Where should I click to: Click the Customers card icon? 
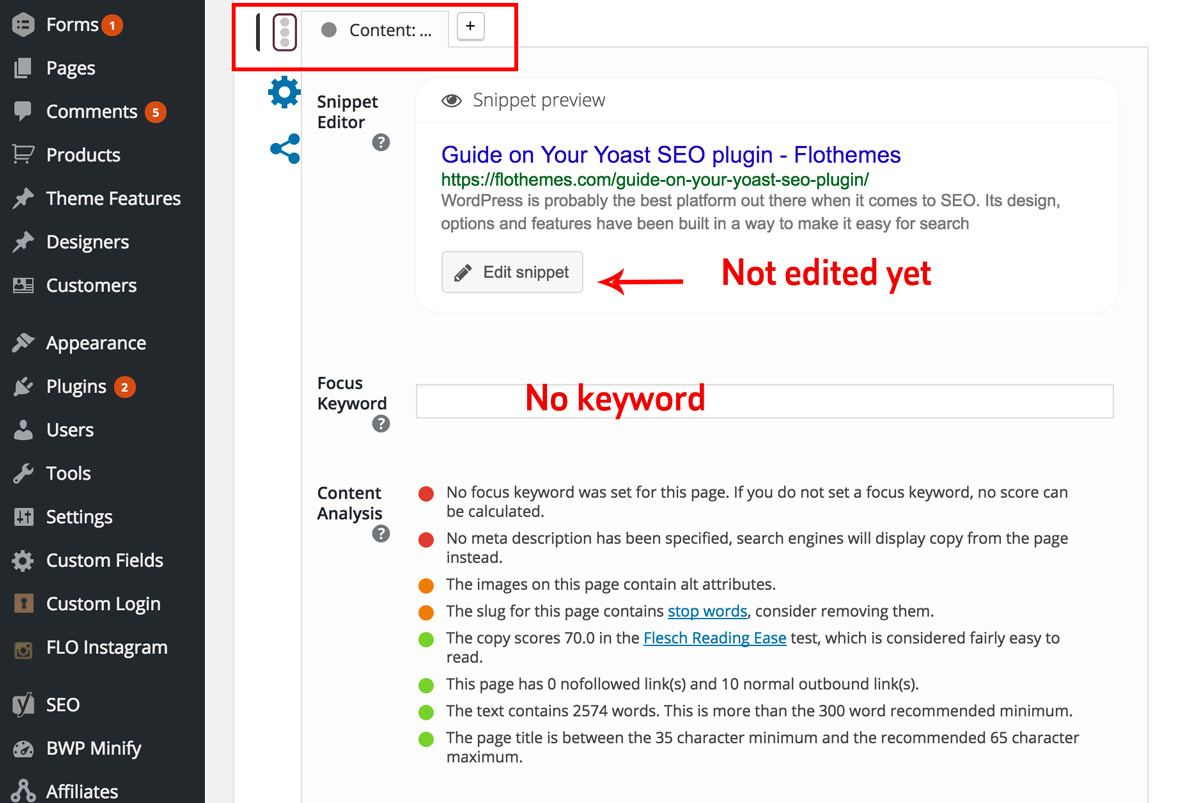pyautogui.click(x=23, y=285)
